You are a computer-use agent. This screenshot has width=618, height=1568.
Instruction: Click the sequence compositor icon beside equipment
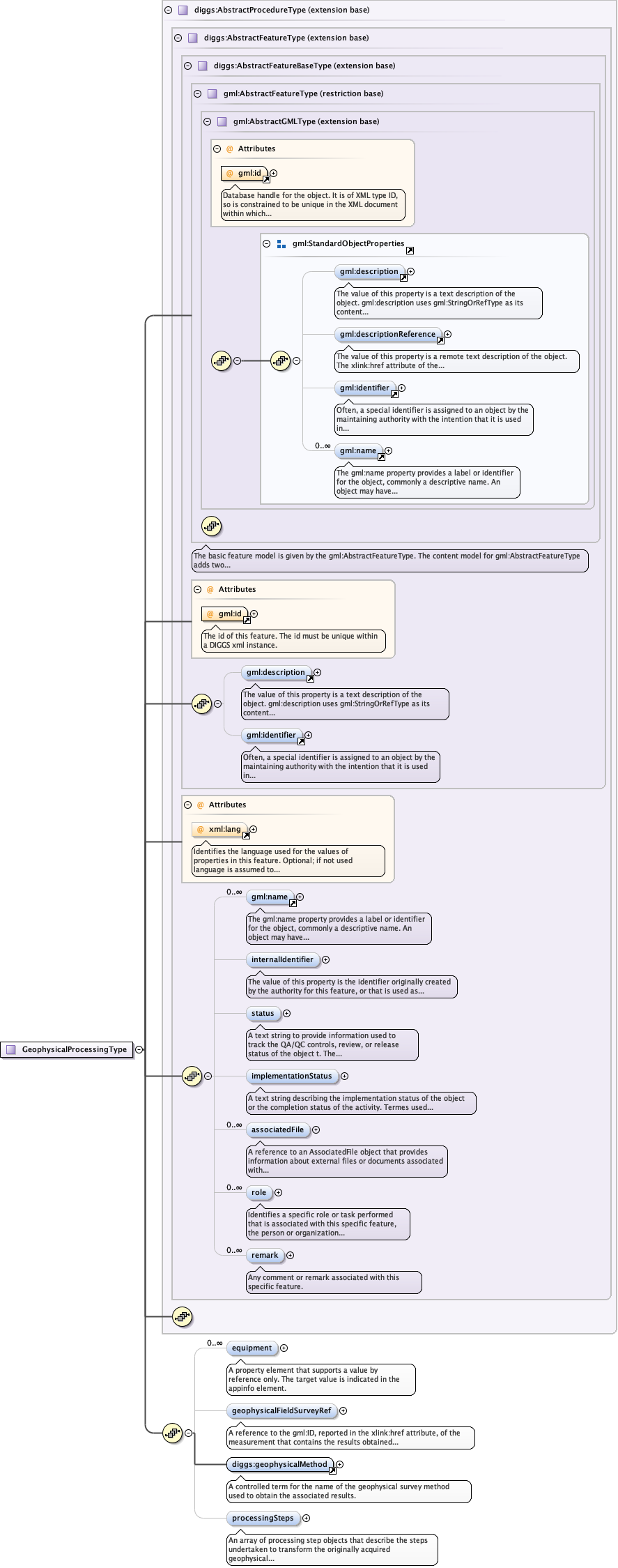172,1433
